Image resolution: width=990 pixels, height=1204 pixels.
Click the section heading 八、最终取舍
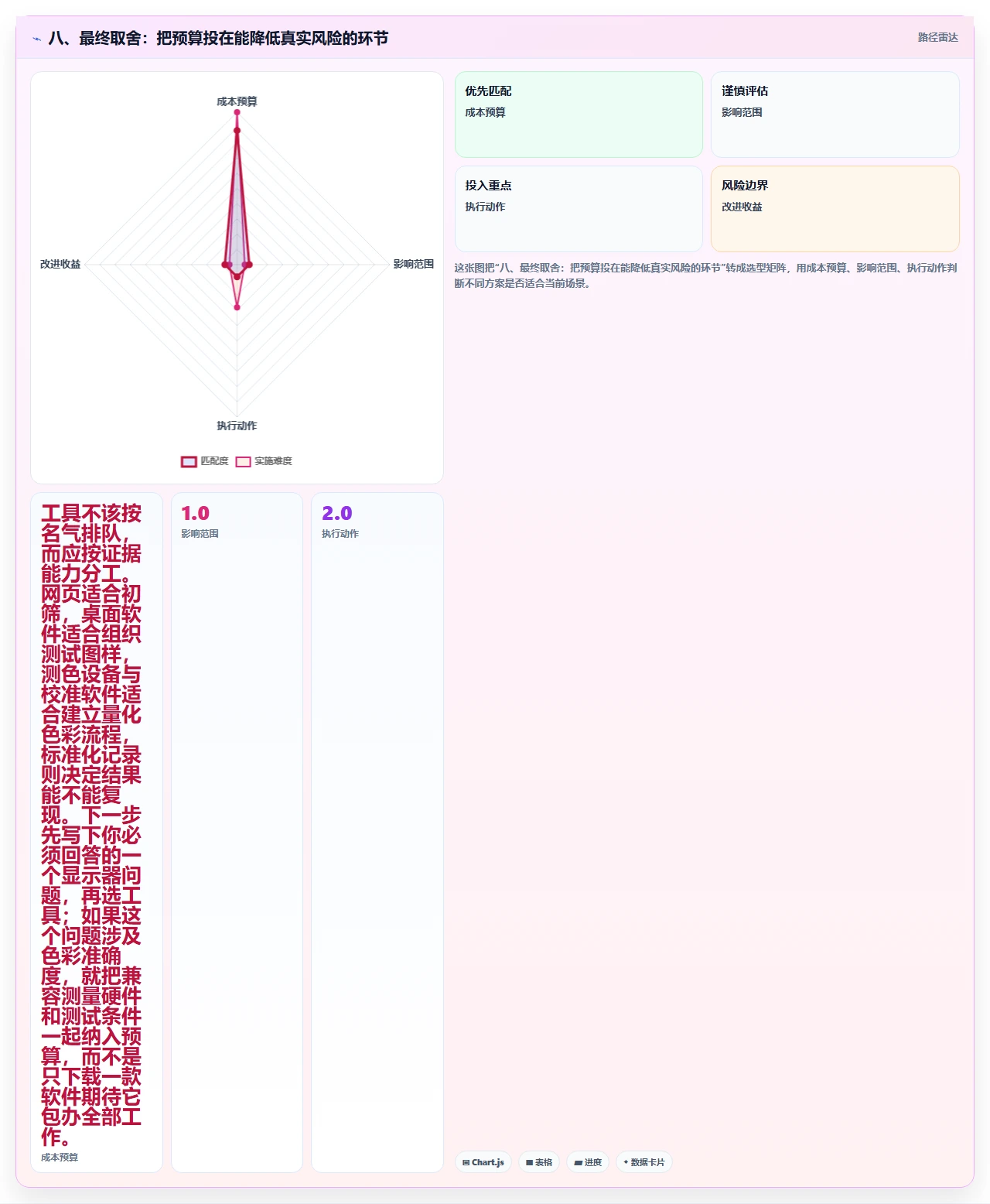(218, 38)
